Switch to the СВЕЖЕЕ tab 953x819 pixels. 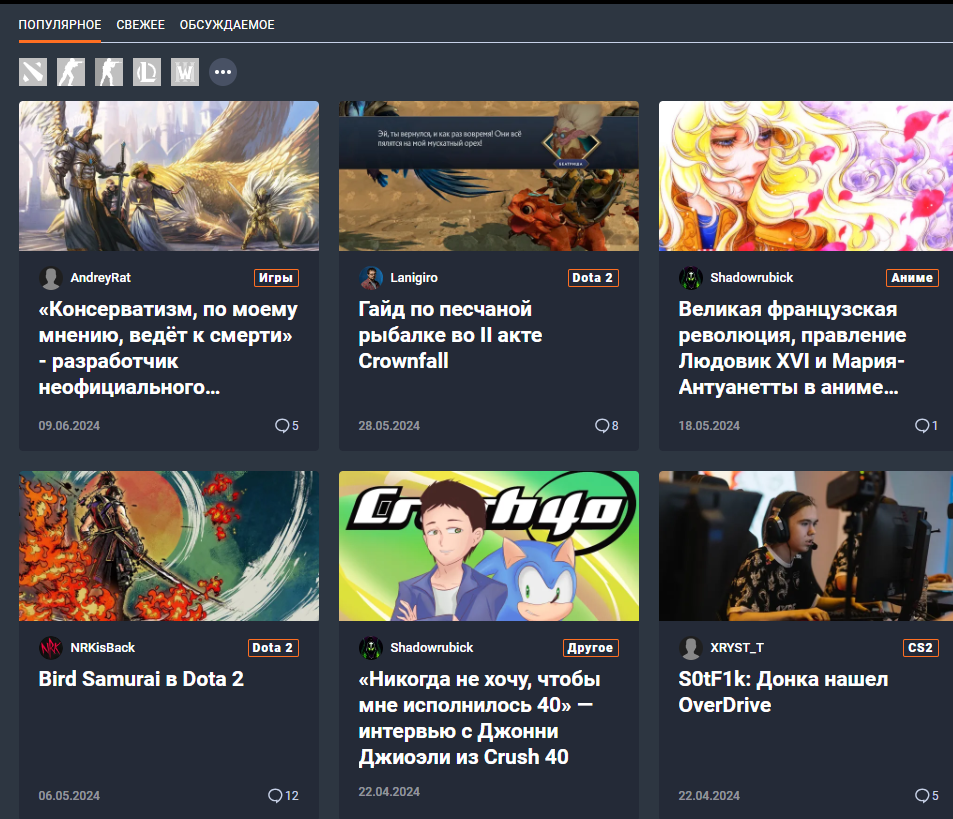point(140,25)
